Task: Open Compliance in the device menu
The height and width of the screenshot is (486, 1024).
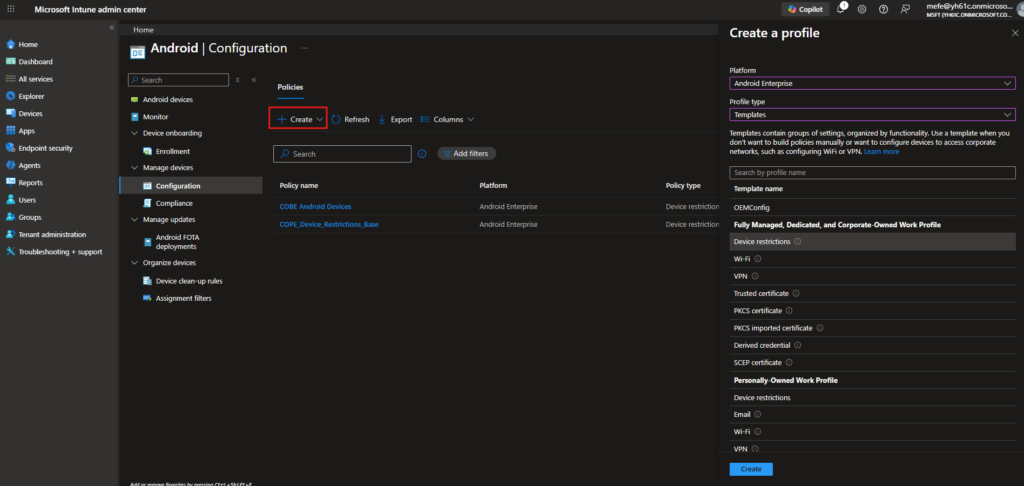Action: pyautogui.click(x=173, y=203)
